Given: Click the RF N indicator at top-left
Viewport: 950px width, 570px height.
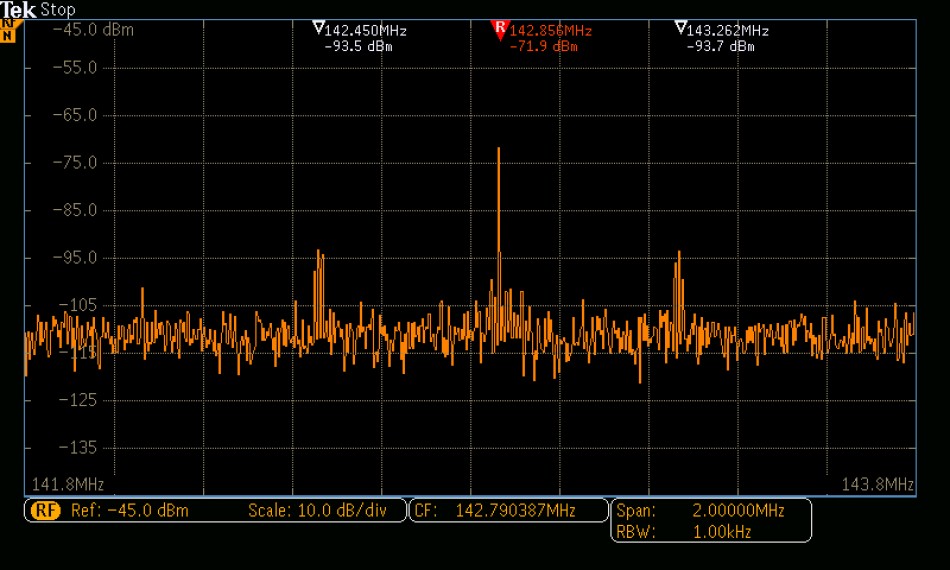Looking at the screenshot, I should pyautogui.click(x=10, y=31).
